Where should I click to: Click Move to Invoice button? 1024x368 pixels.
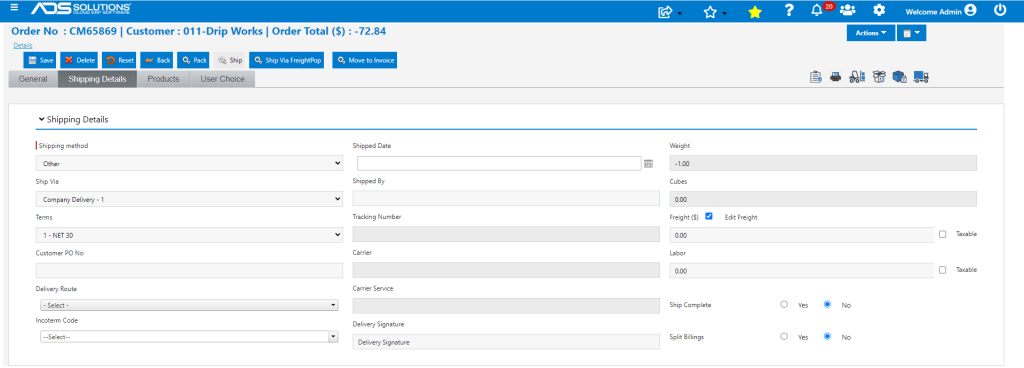pyautogui.click(x=364, y=60)
